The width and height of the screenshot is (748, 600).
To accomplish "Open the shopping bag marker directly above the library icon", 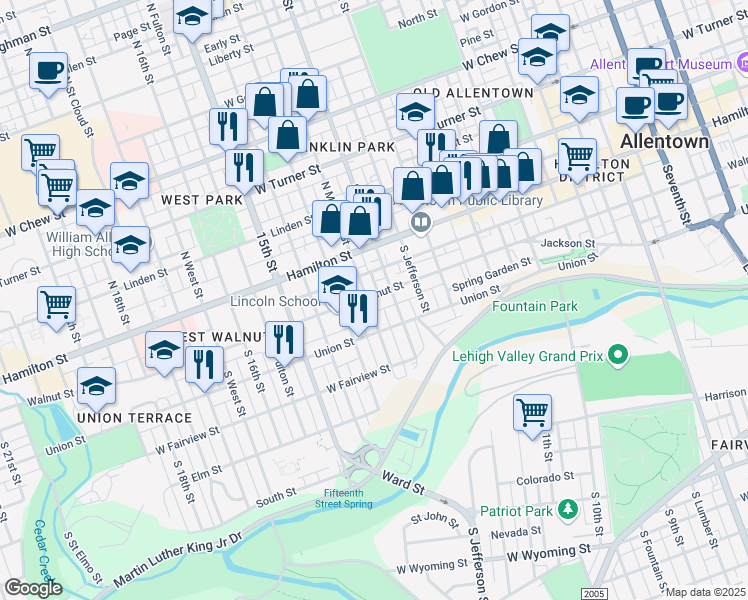I will (412, 186).
